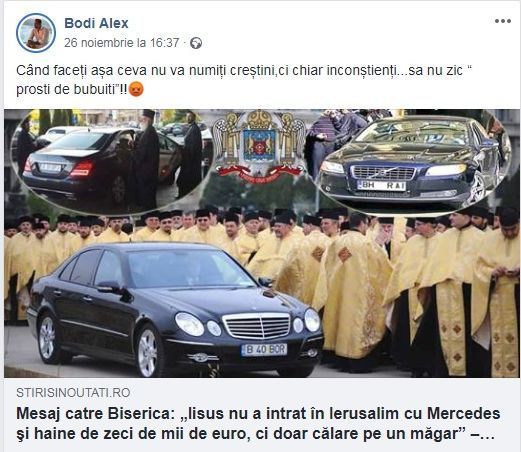Image resolution: width=521 pixels, height=452 pixels.
Task: Click the oval photo of the blue Volvo
Action: 412,161
